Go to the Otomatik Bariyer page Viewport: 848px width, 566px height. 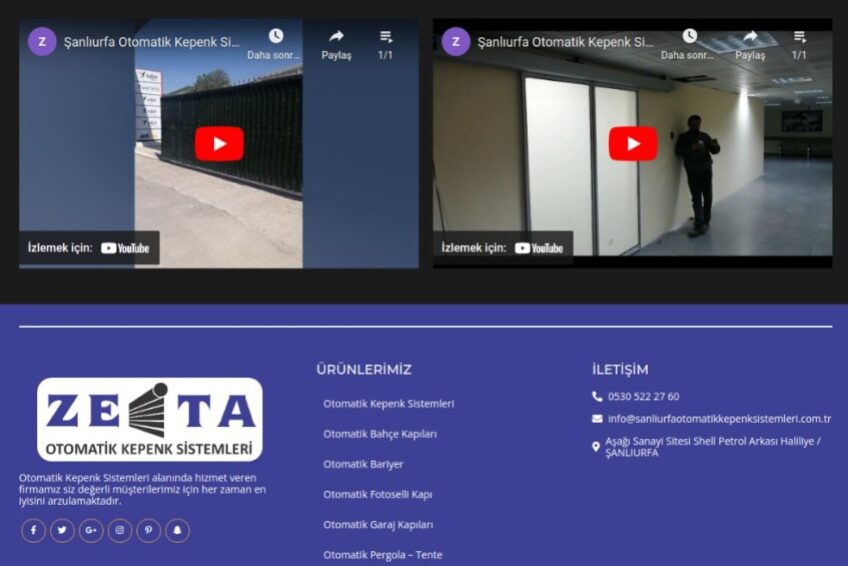click(363, 464)
